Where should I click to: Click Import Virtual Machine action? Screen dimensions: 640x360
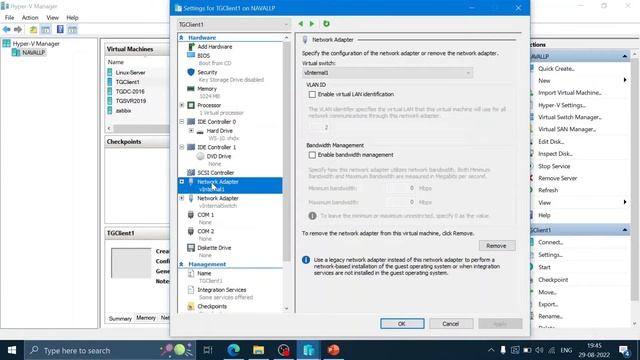point(570,93)
